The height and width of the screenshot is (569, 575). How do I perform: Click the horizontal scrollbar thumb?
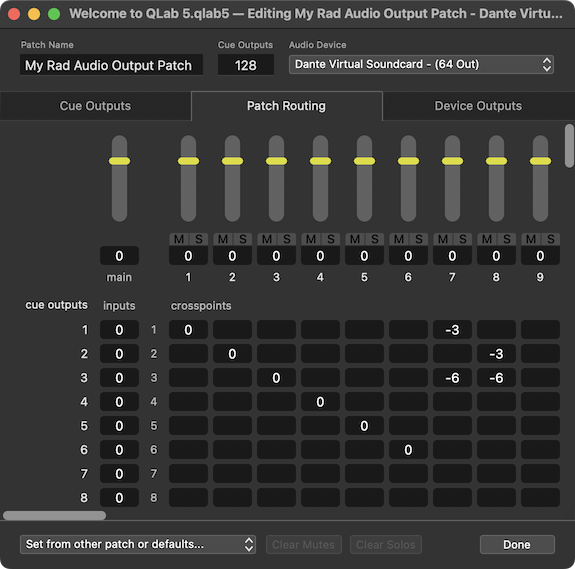[x=54, y=515]
